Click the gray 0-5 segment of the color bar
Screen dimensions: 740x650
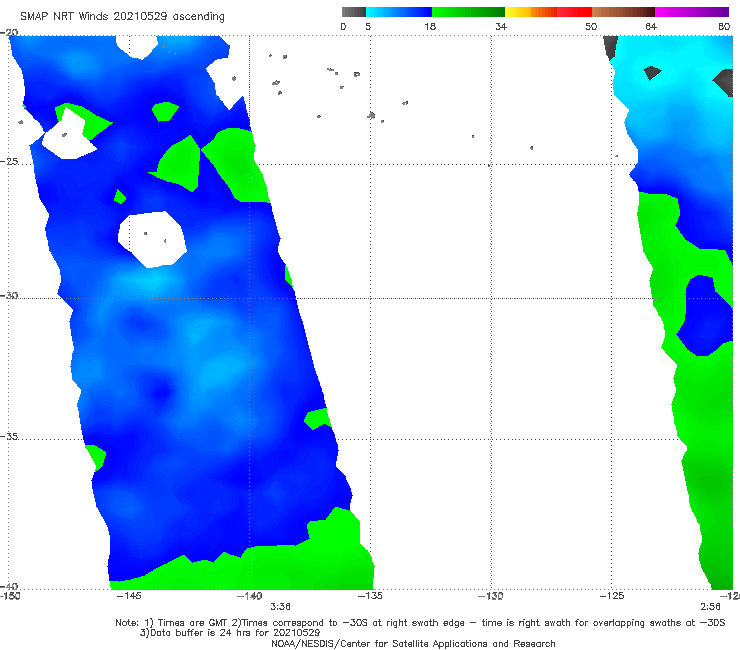(x=353, y=12)
